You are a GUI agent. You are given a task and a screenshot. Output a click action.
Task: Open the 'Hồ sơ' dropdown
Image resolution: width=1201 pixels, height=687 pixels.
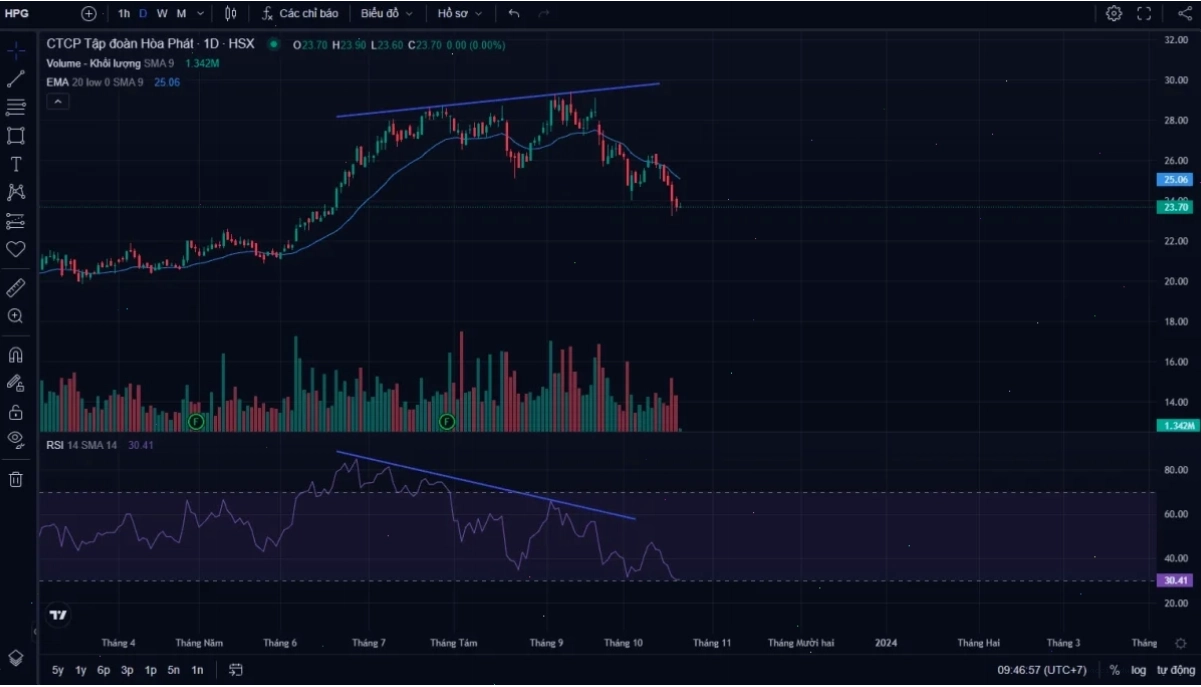(x=460, y=14)
